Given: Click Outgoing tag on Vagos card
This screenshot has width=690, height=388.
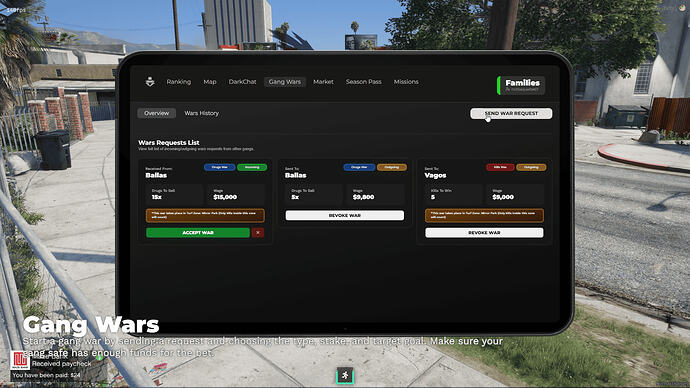Looking at the screenshot, I should 531,167.
